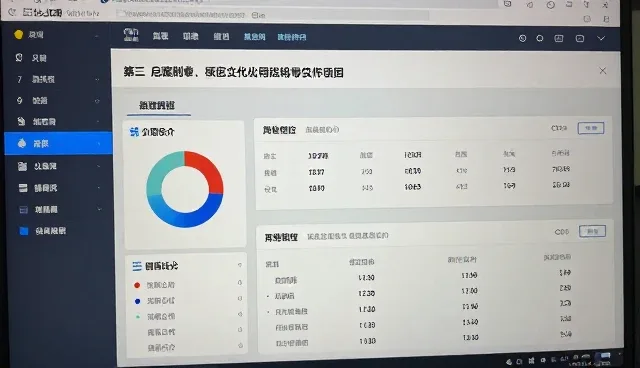Expand the chevron on the number 9 sidebar item
The width and height of the screenshot is (640, 368).
(x=97, y=101)
